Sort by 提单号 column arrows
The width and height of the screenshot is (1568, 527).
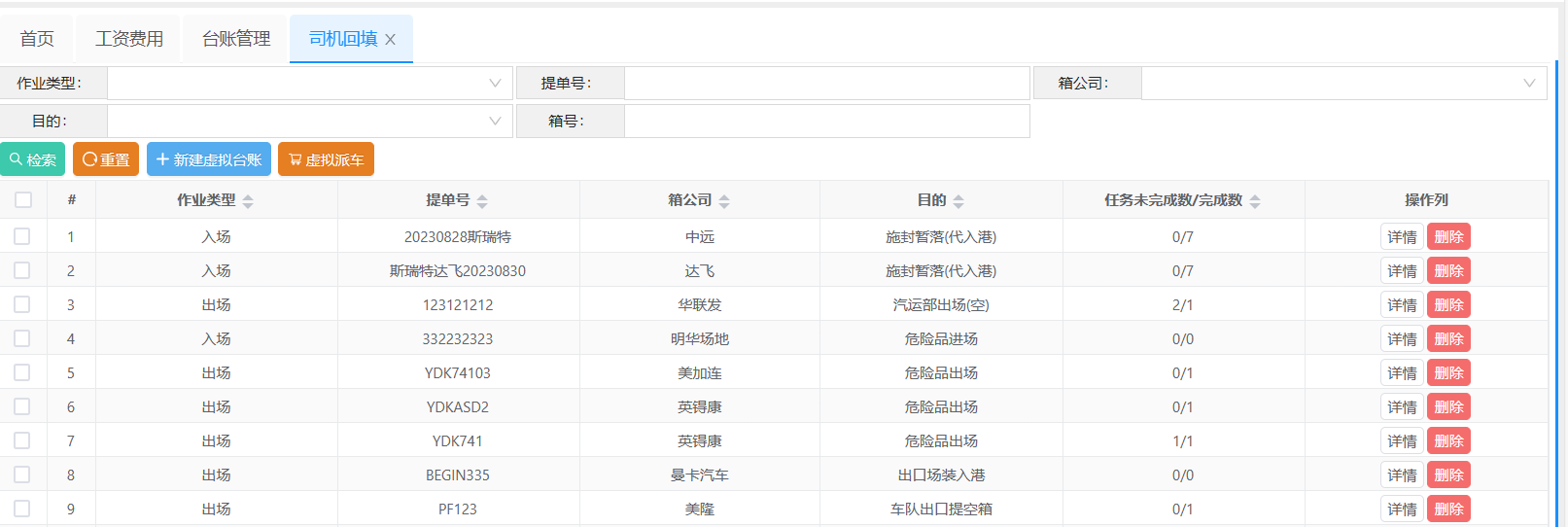coord(482,201)
